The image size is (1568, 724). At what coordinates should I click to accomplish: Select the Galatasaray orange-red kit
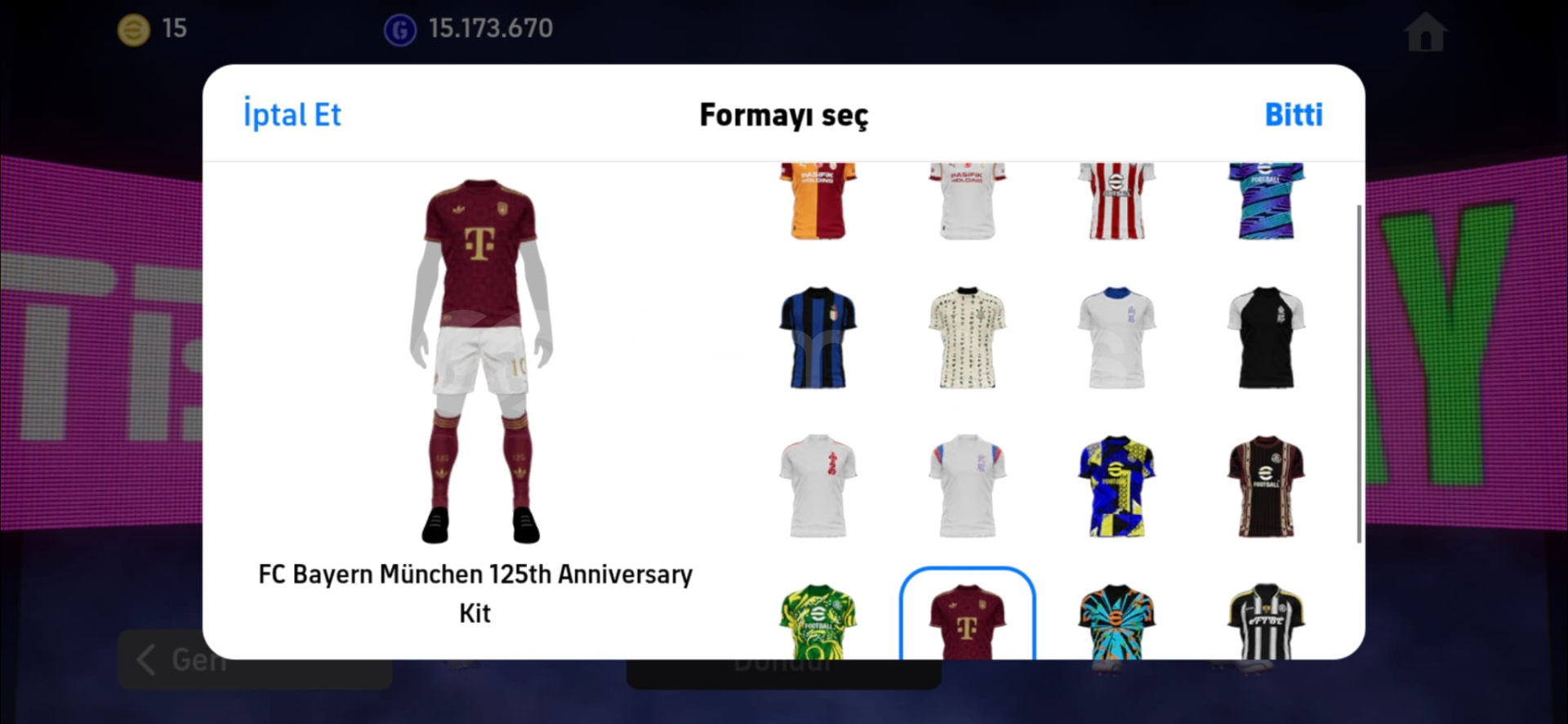(817, 201)
